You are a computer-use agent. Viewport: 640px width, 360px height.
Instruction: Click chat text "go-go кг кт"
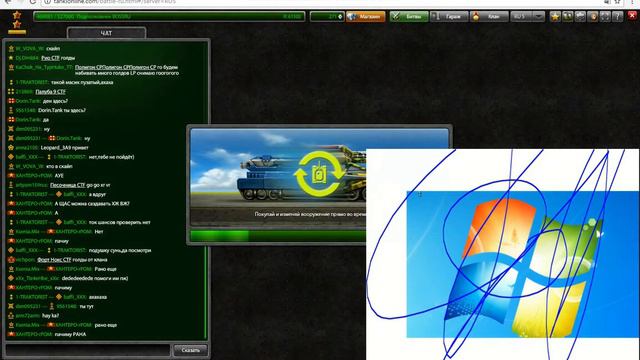(98, 185)
